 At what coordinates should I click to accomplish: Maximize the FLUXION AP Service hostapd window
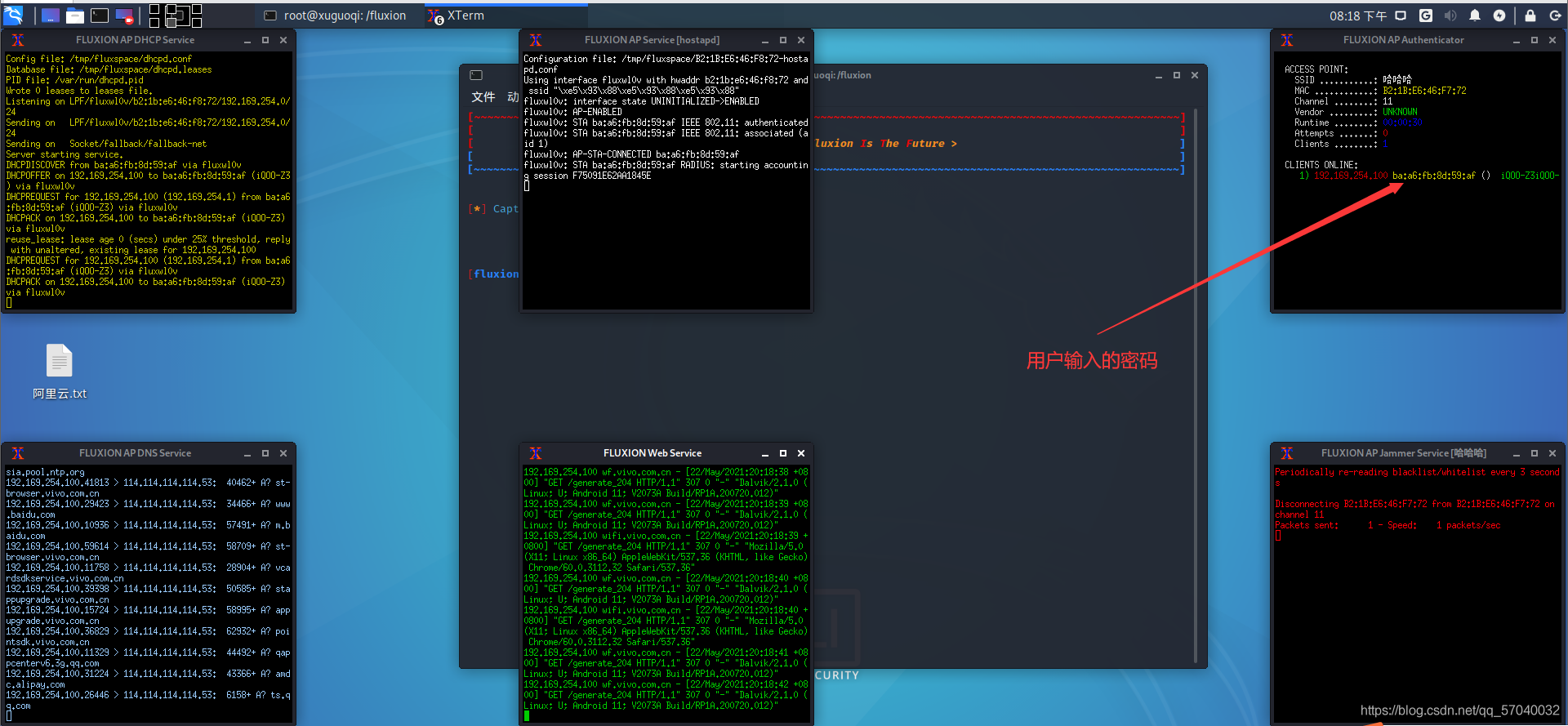pyautogui.click(x=783, y=40)
